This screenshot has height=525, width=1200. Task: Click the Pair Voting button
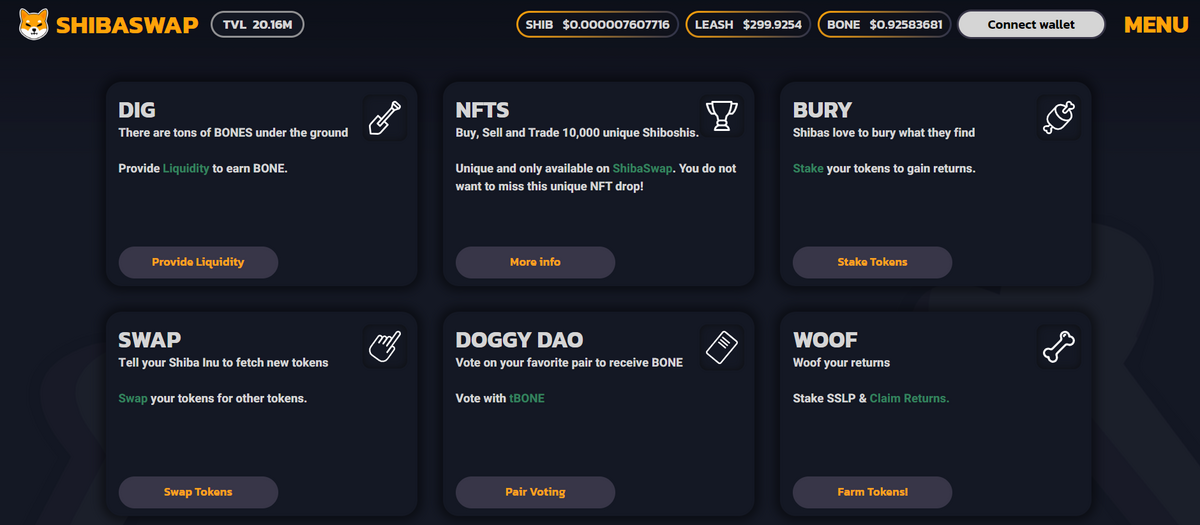pos(535,492)
